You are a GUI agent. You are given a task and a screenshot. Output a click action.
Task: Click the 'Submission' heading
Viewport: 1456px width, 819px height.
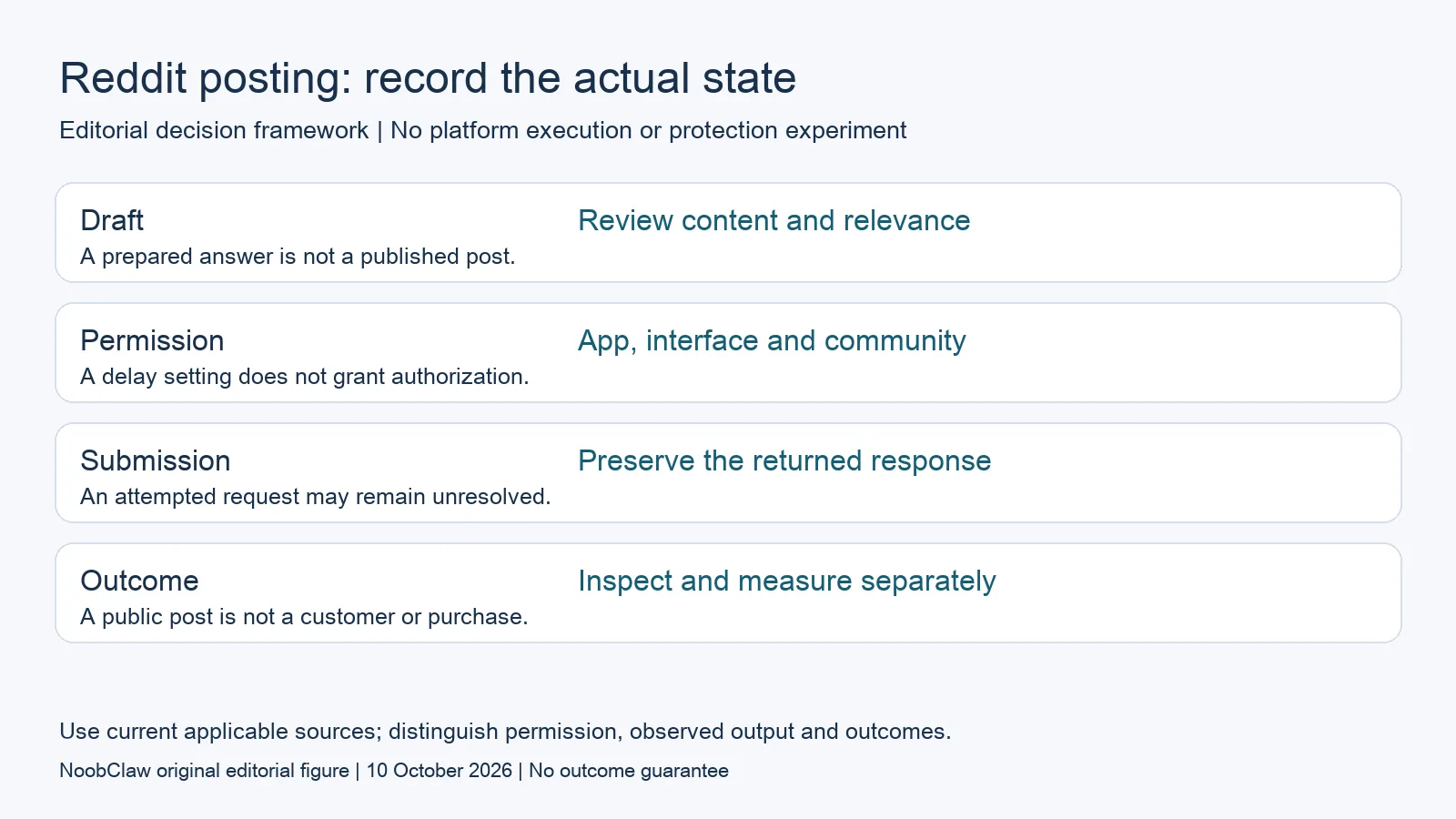[x=156, y=460]
